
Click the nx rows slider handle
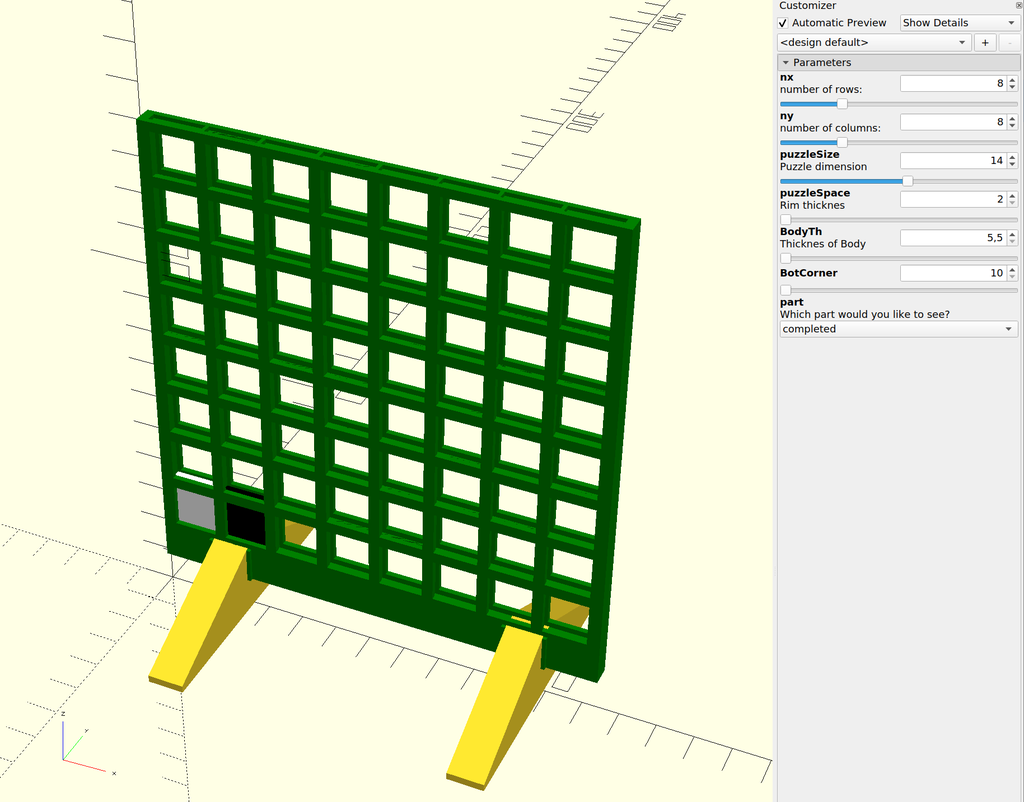point(842,104)
